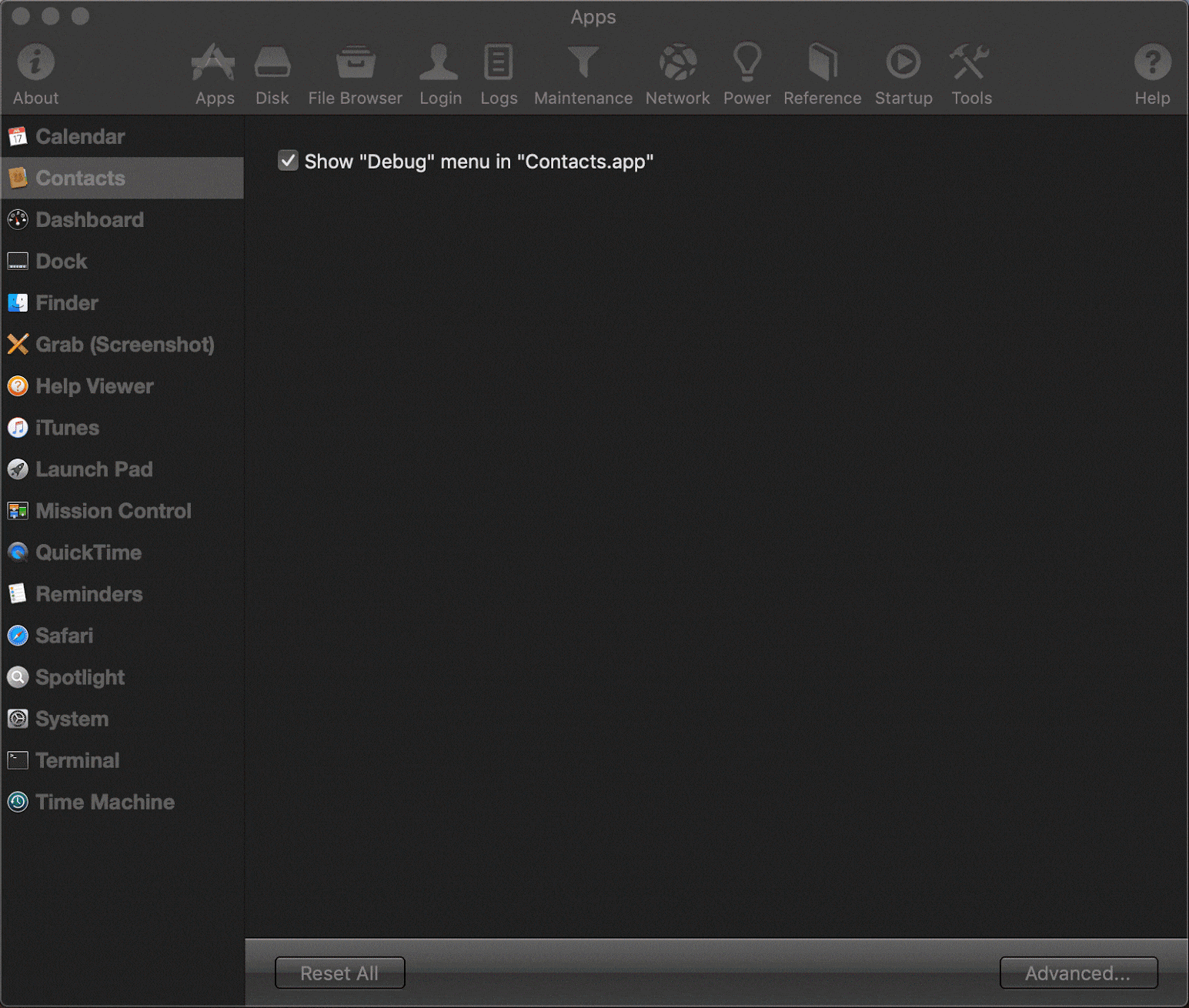Close the Apps window
The height and width of the screenshot is (1008, 1189).
point(21,16)
